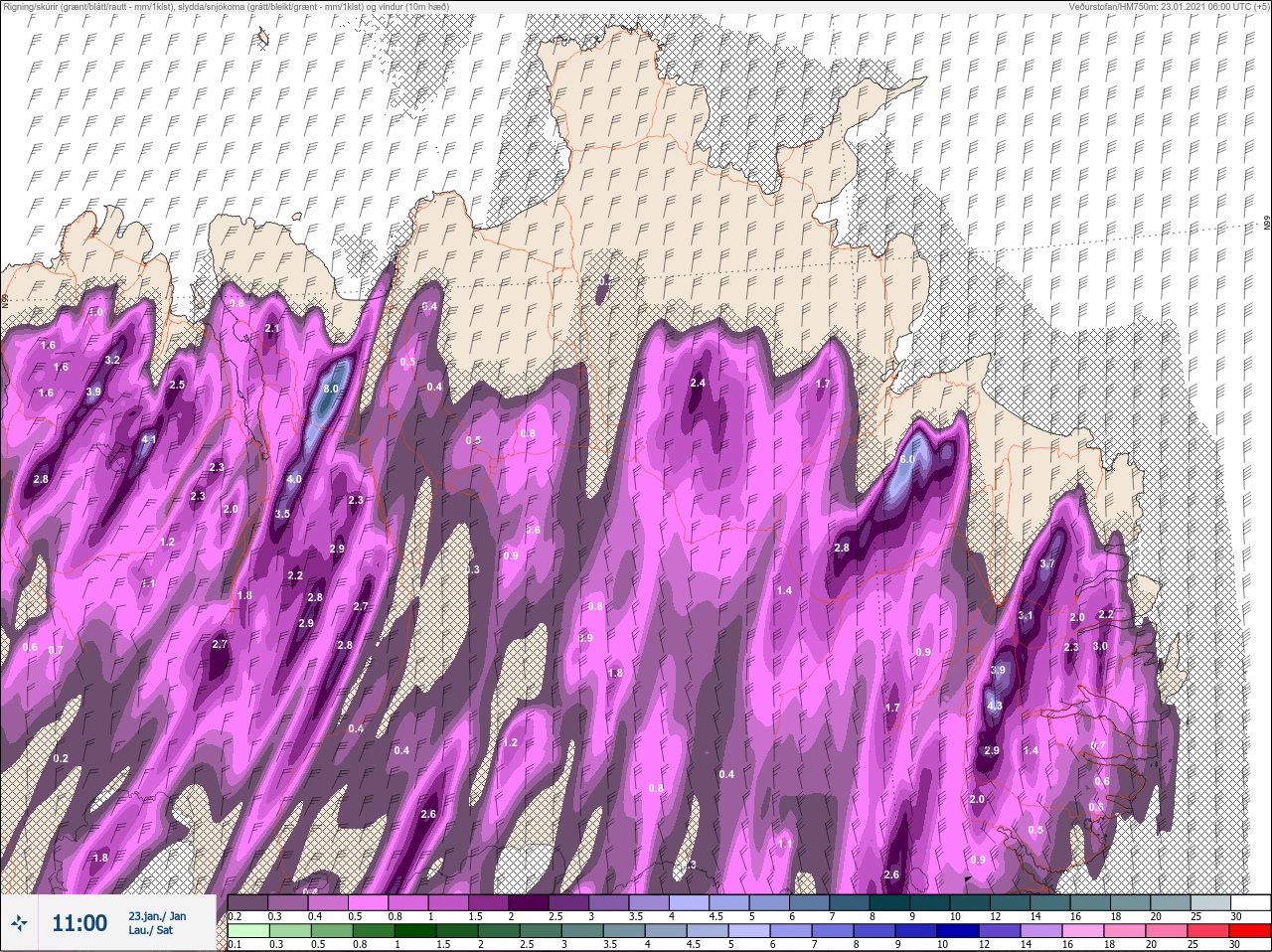1272x952 pixels.
Task: Pick the upper legend swatch between 4 and 4.5
Action: coord(690,902)
